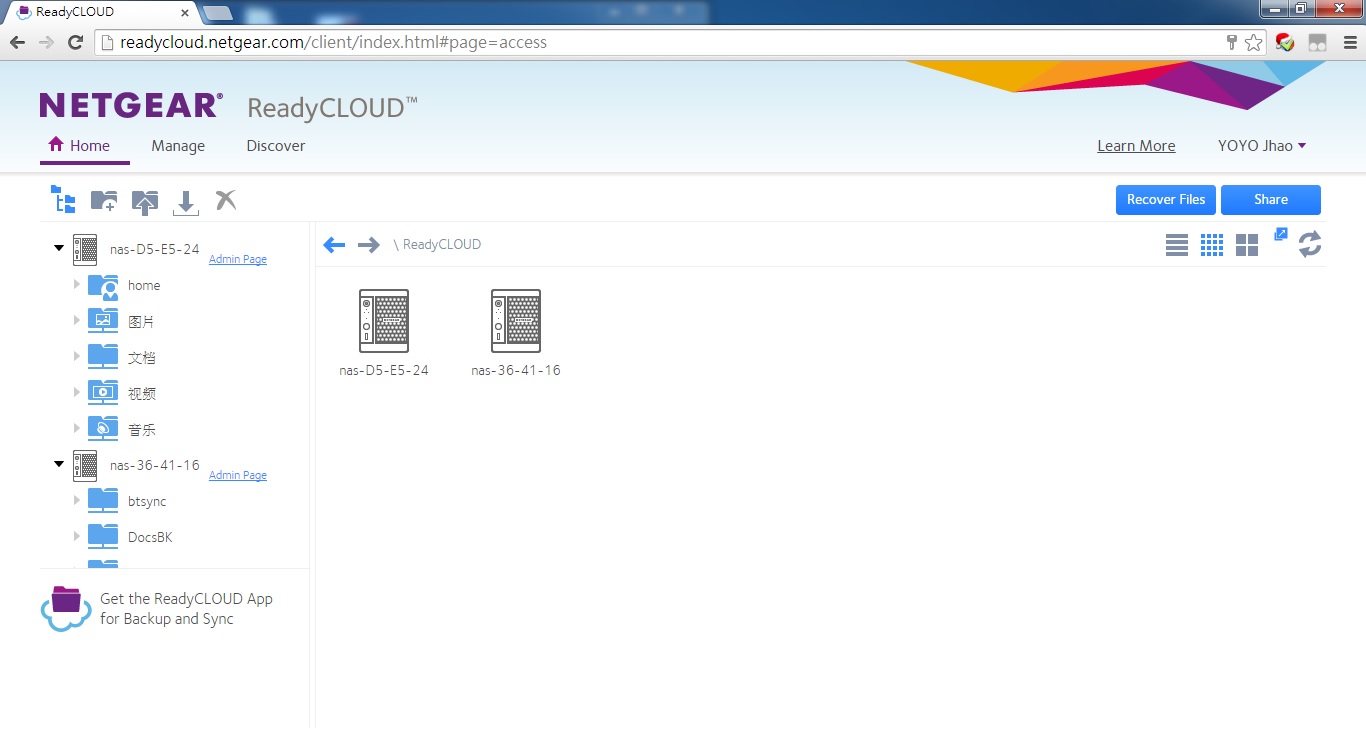Expand the btsync folder node

[x=77, y=500]
